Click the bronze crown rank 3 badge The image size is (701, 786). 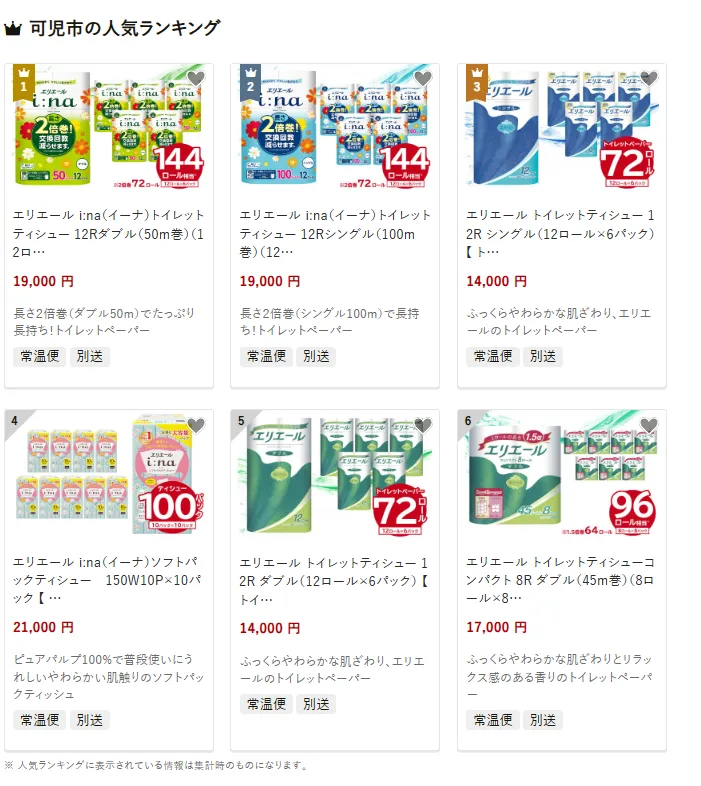click(477, 82)
